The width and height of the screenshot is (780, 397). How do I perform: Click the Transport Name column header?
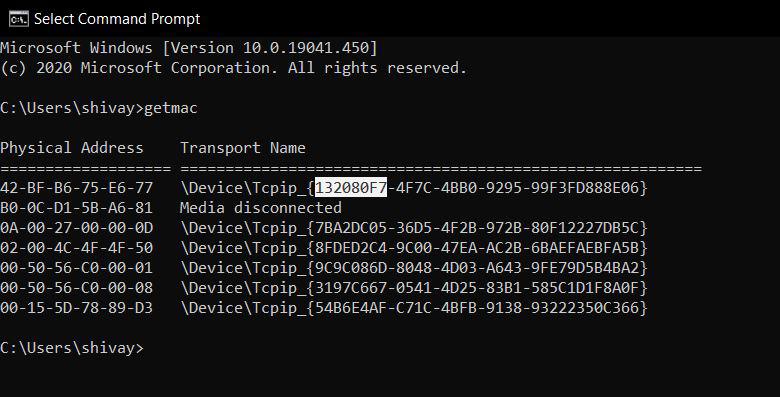(243, 148)
